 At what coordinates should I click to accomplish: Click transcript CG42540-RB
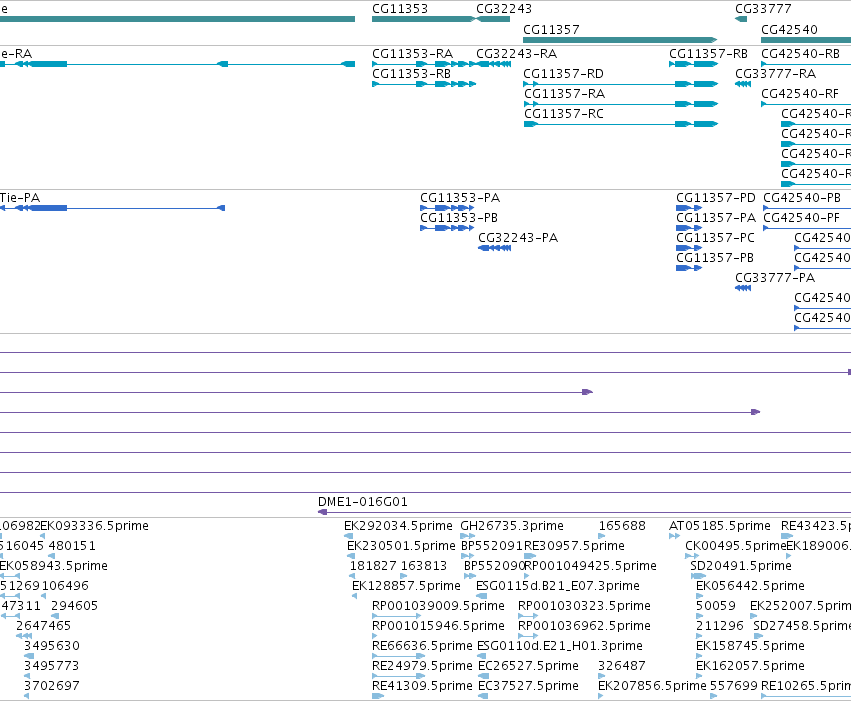tap(801, 54)
